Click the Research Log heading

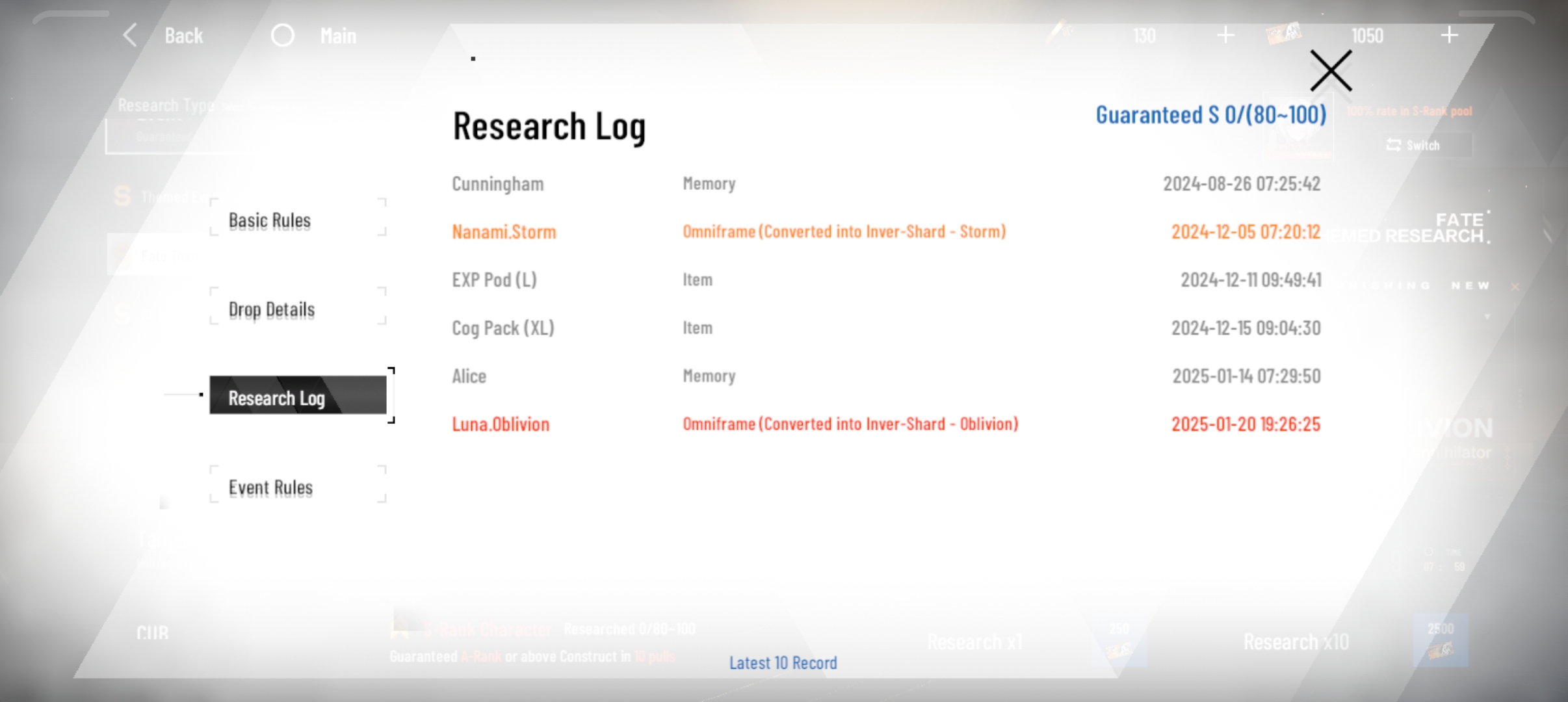(549, 126)
